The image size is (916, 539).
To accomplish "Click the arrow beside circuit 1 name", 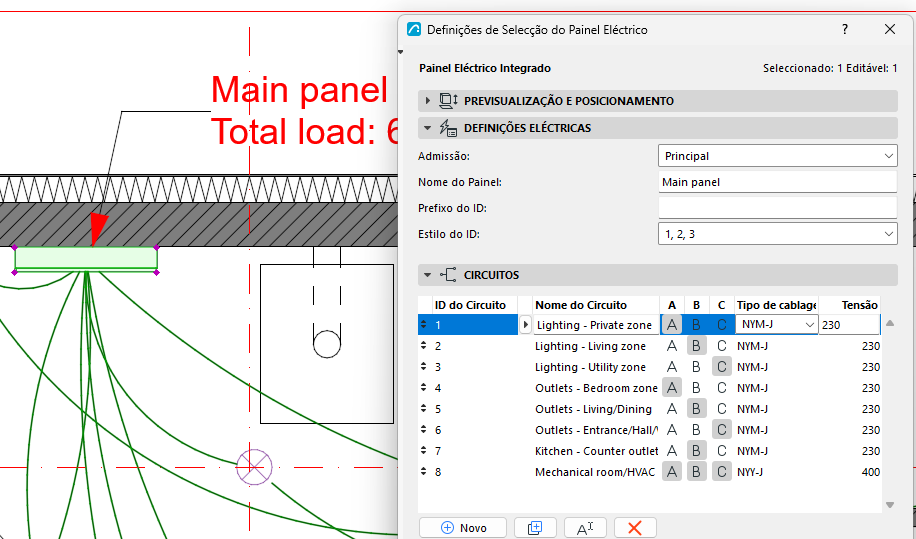I will pyautogui.click(x=525, y=325).
